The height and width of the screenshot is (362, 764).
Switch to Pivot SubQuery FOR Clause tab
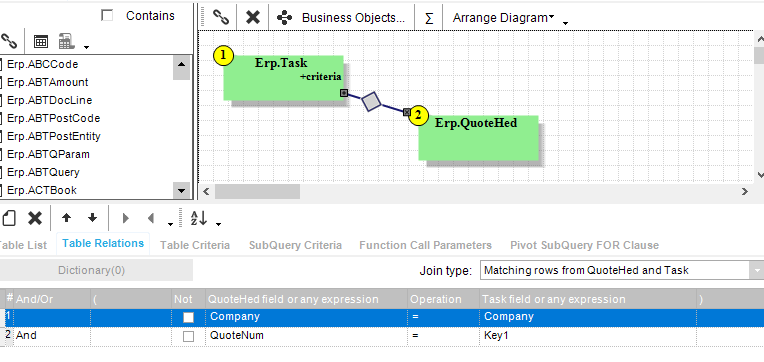click(x=584, y=245)
